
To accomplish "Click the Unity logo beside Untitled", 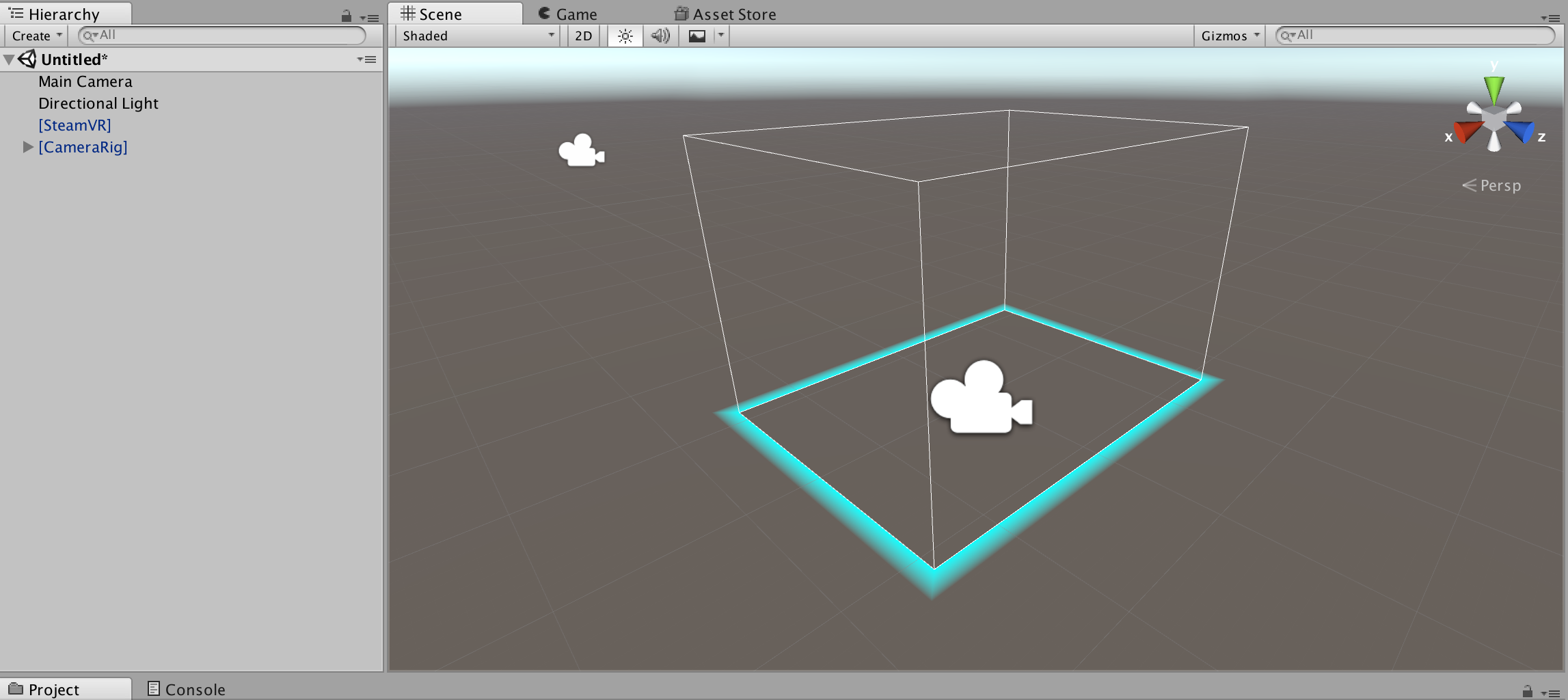I will (x=27, y=59).
